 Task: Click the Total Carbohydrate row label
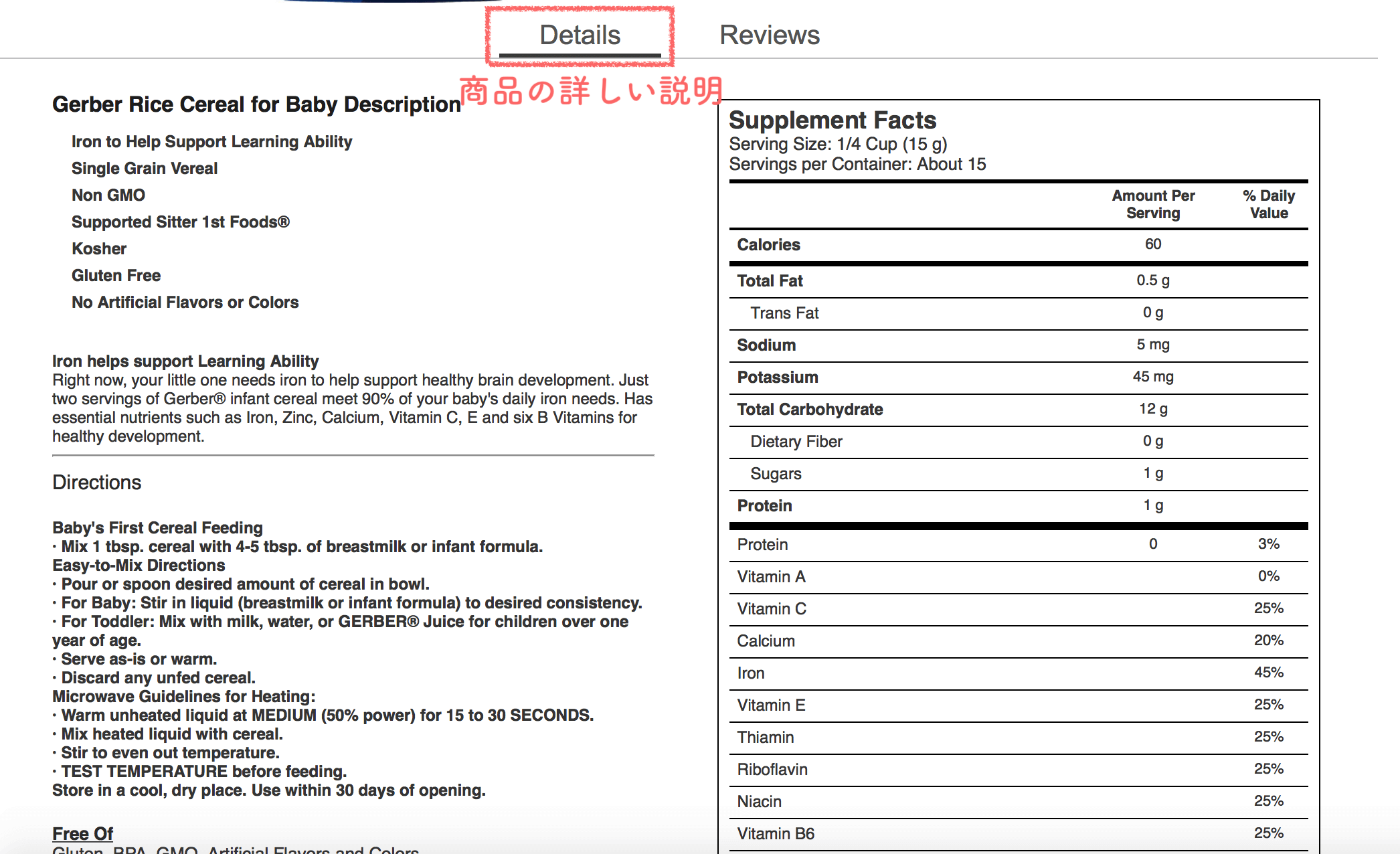point(810,410)
